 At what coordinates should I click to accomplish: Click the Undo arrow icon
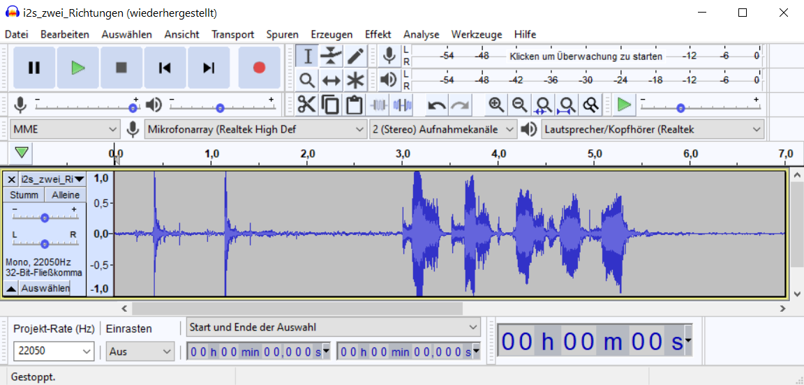pos(437,105)
